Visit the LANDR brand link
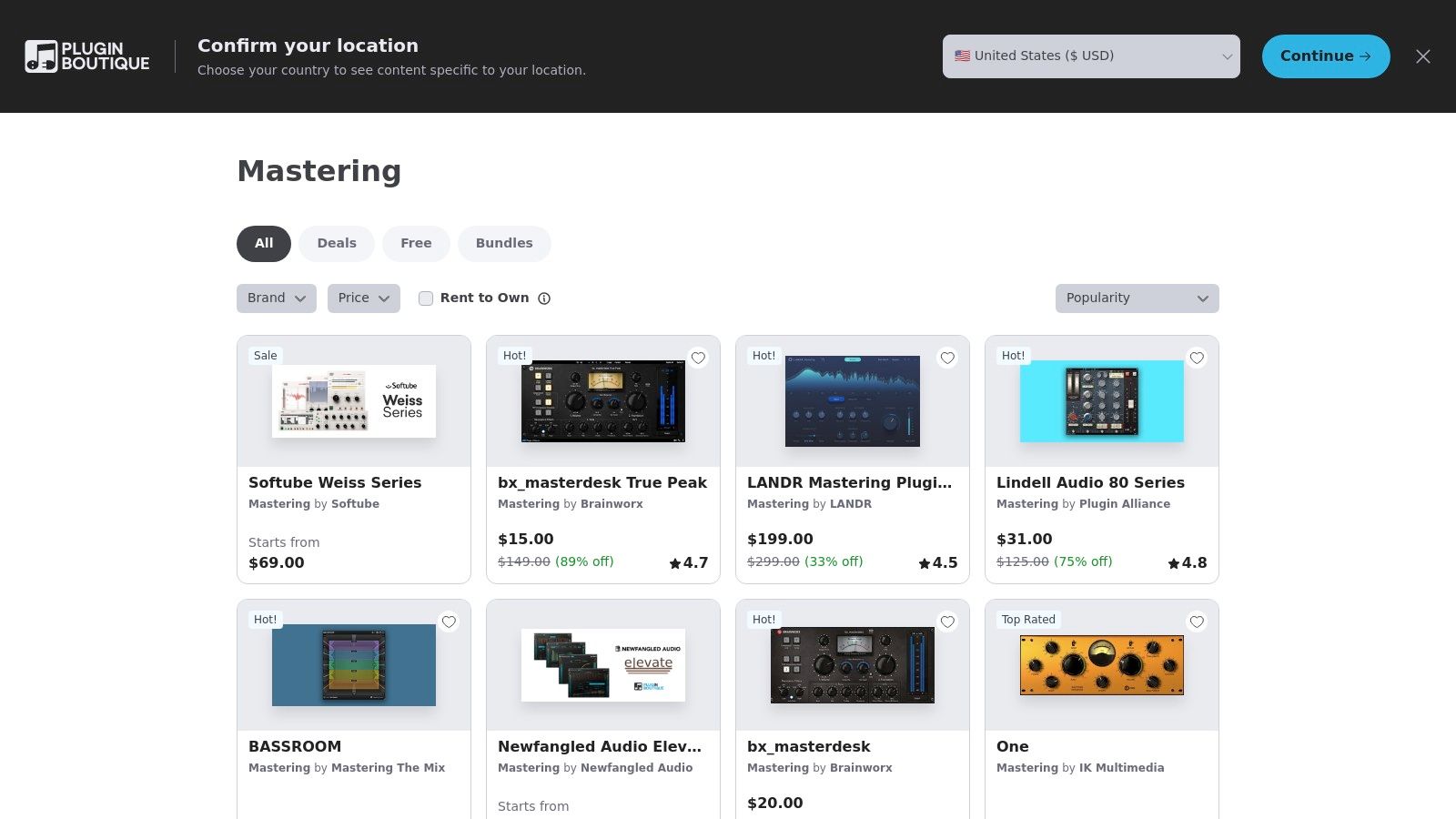The image size is (1456, 819). (x=851, y=504)
